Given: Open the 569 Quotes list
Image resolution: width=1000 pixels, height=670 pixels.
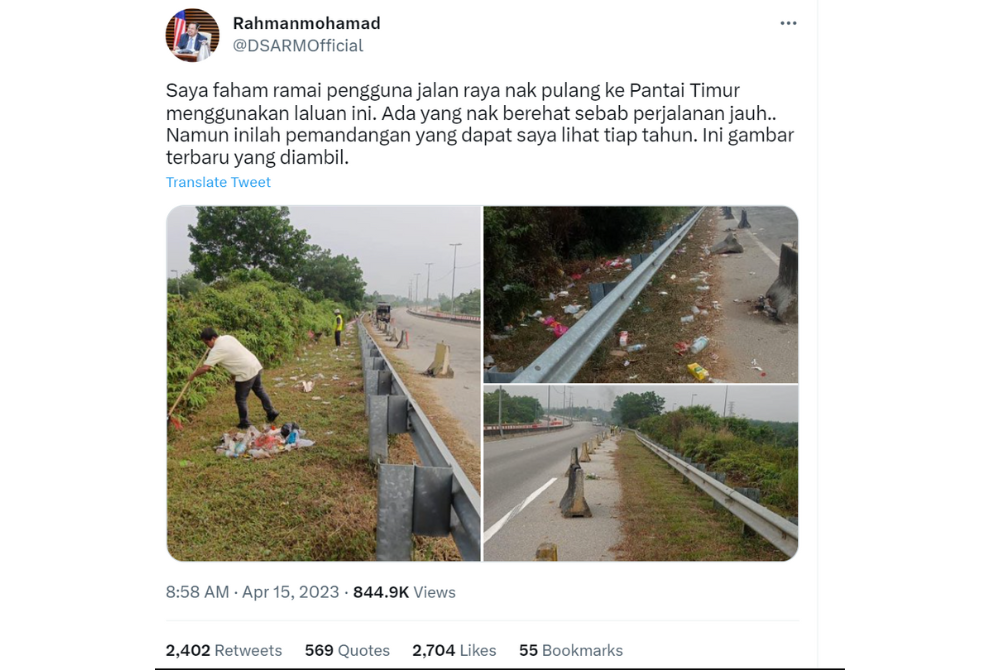Looking at the screenshot, I should (x=346, y=650).
